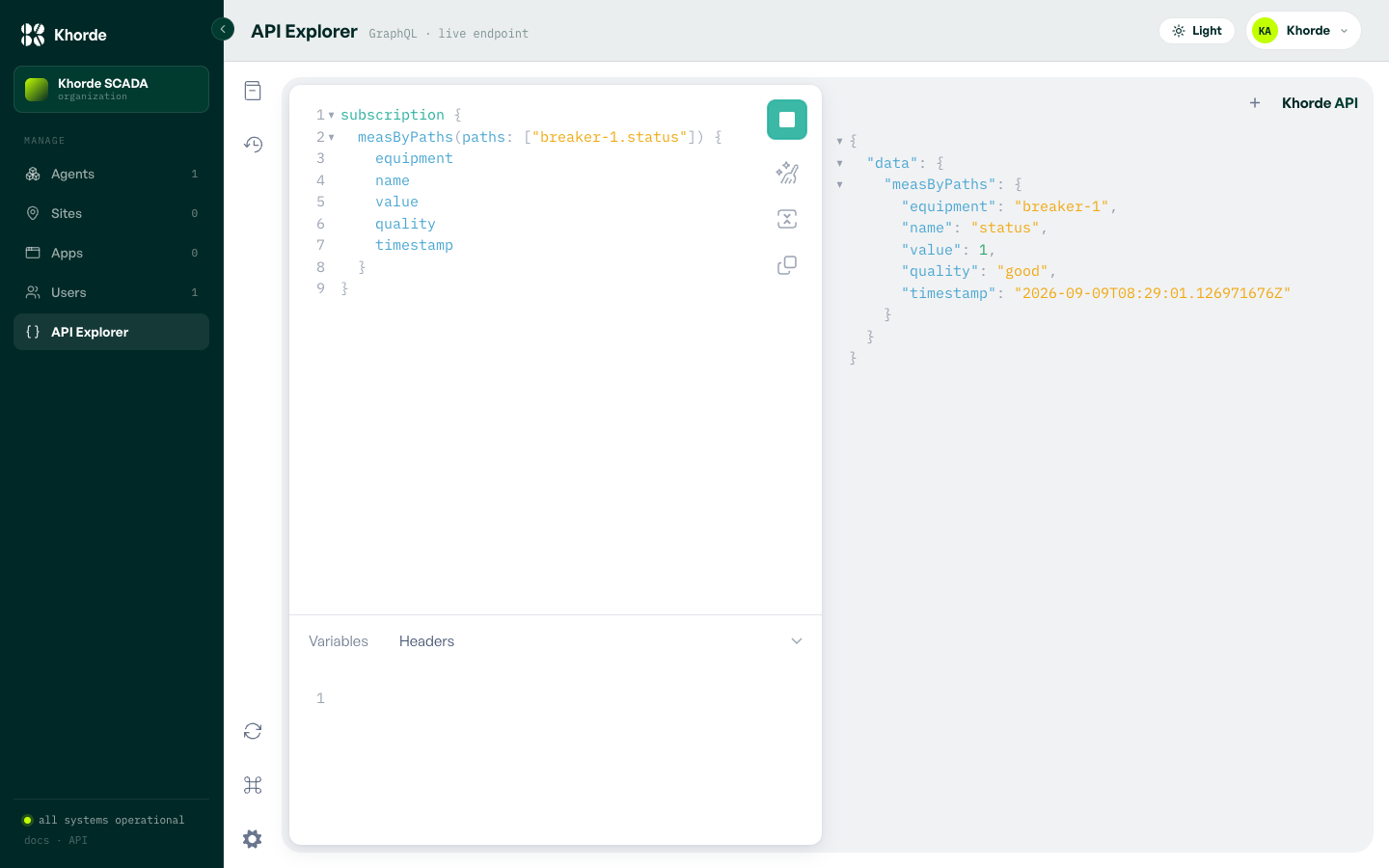The width and height of the screenshot is (1389, 868).
Task: Open the Khorde account dropdown
Action: pyautogui.click(x=1303, y=31)
